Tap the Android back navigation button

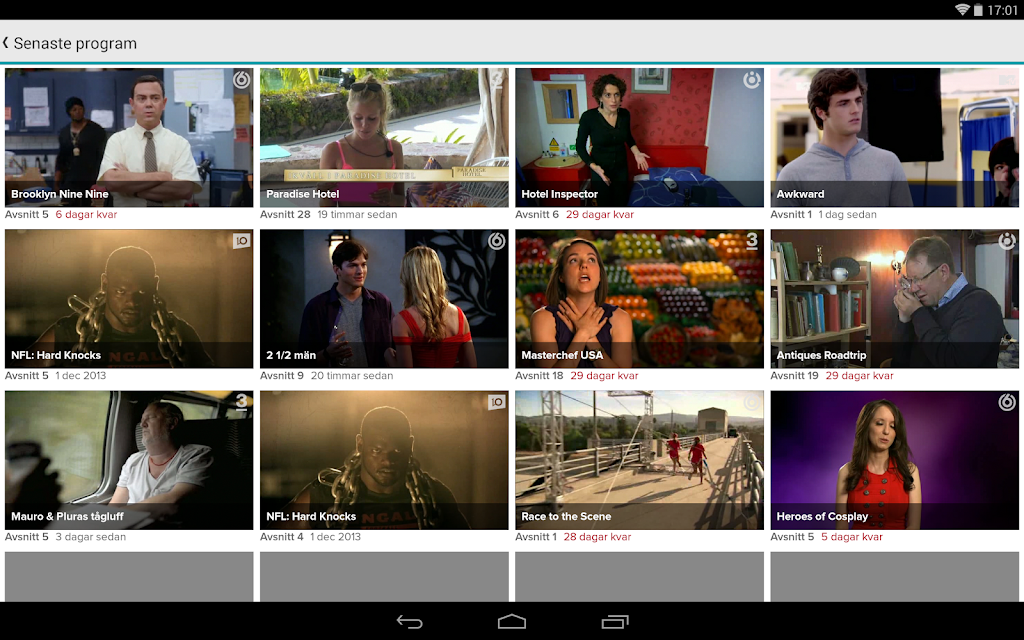[x=409, y=622]
